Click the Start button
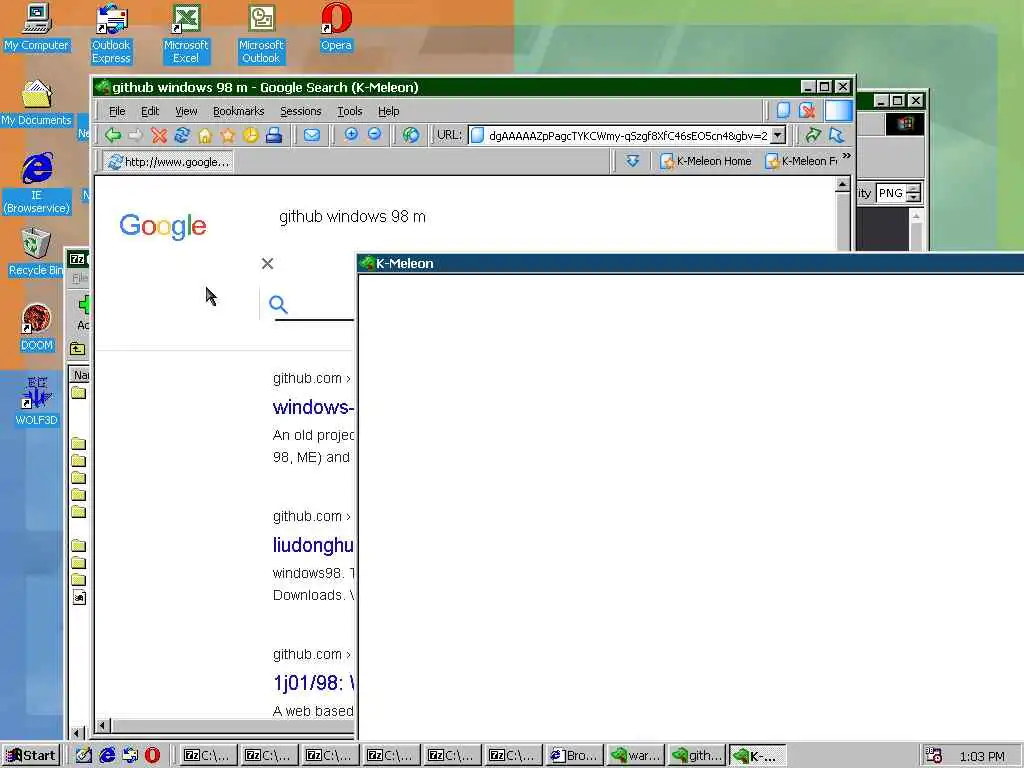1024x768 pixels. point(31,756)
